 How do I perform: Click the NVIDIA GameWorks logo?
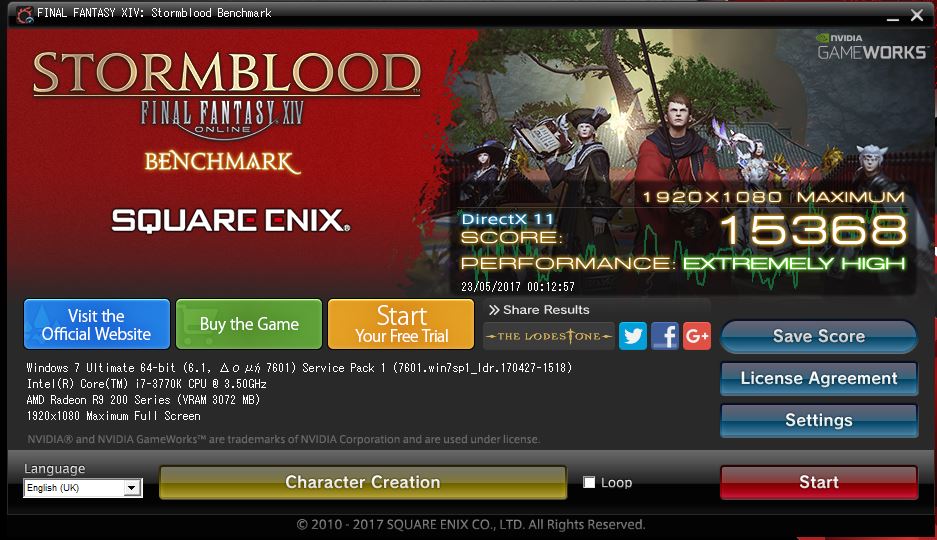click(871, 47)
